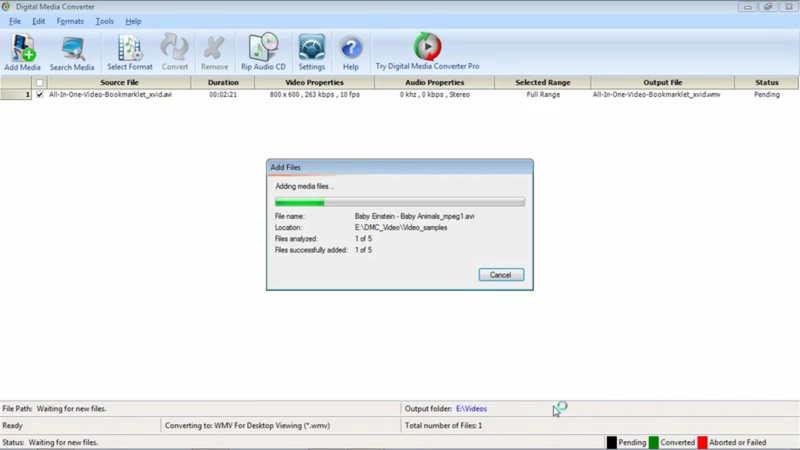Click Status: Waiting for new files text
The width and height of the screenshot is (800, 450).
coord(50,442)
